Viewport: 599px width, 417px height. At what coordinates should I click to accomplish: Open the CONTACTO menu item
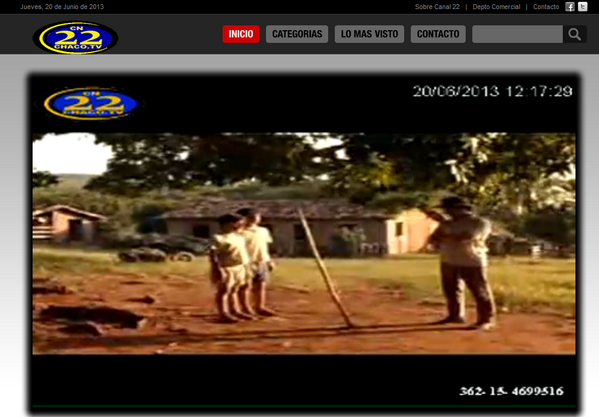(438, 34)
